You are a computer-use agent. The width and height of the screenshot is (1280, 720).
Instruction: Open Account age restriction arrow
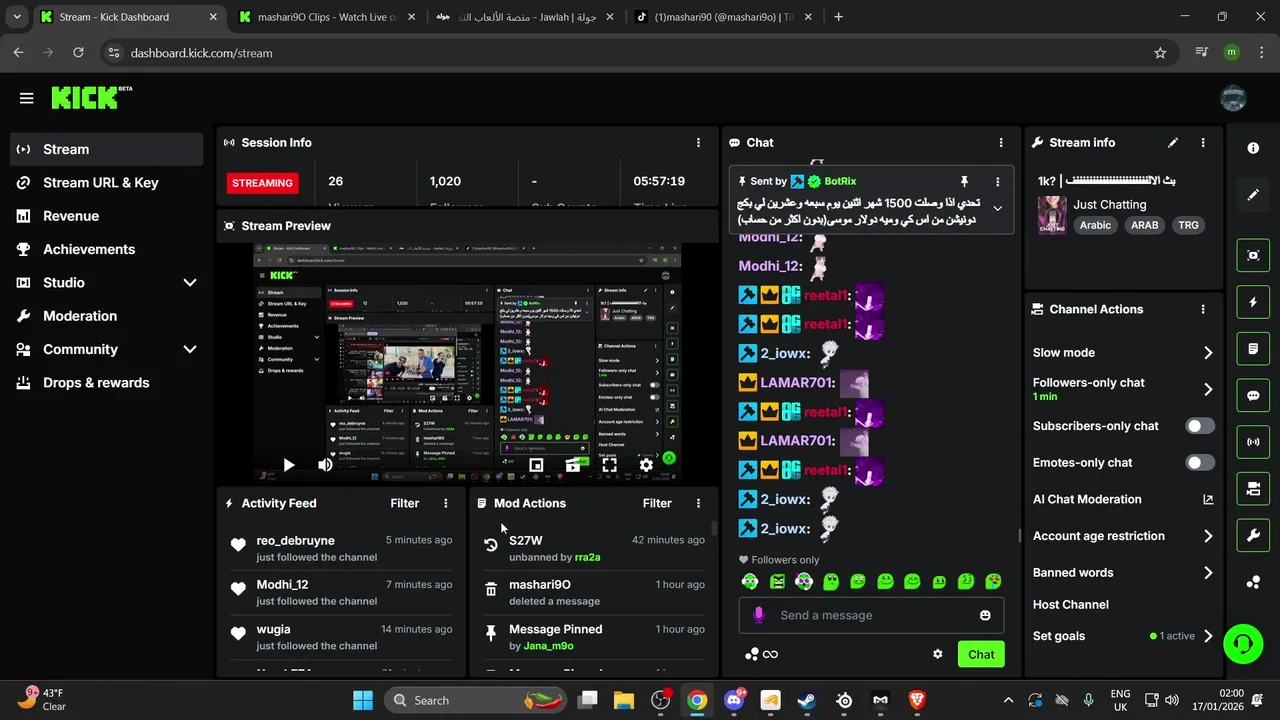tap(1208, 536)
